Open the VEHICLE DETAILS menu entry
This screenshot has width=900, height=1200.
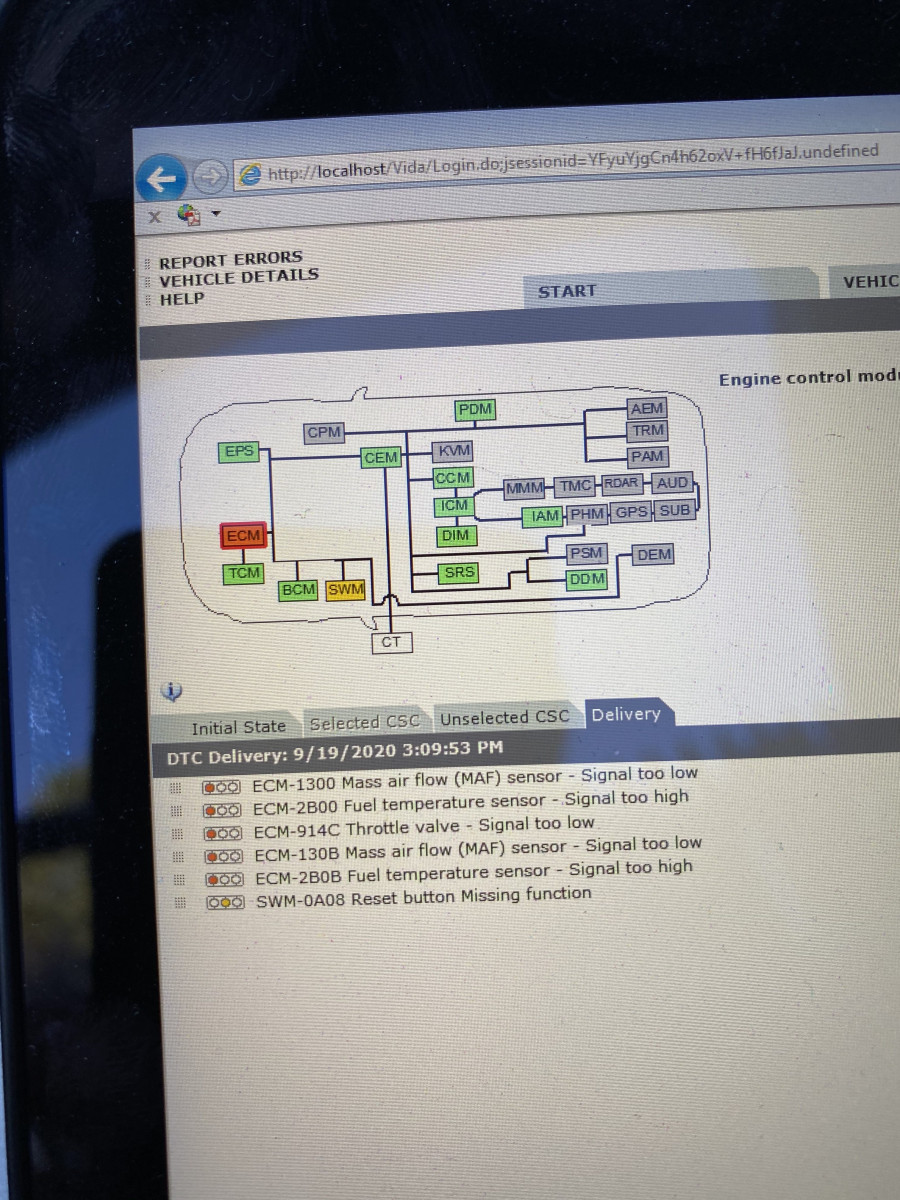click(236, 278)
